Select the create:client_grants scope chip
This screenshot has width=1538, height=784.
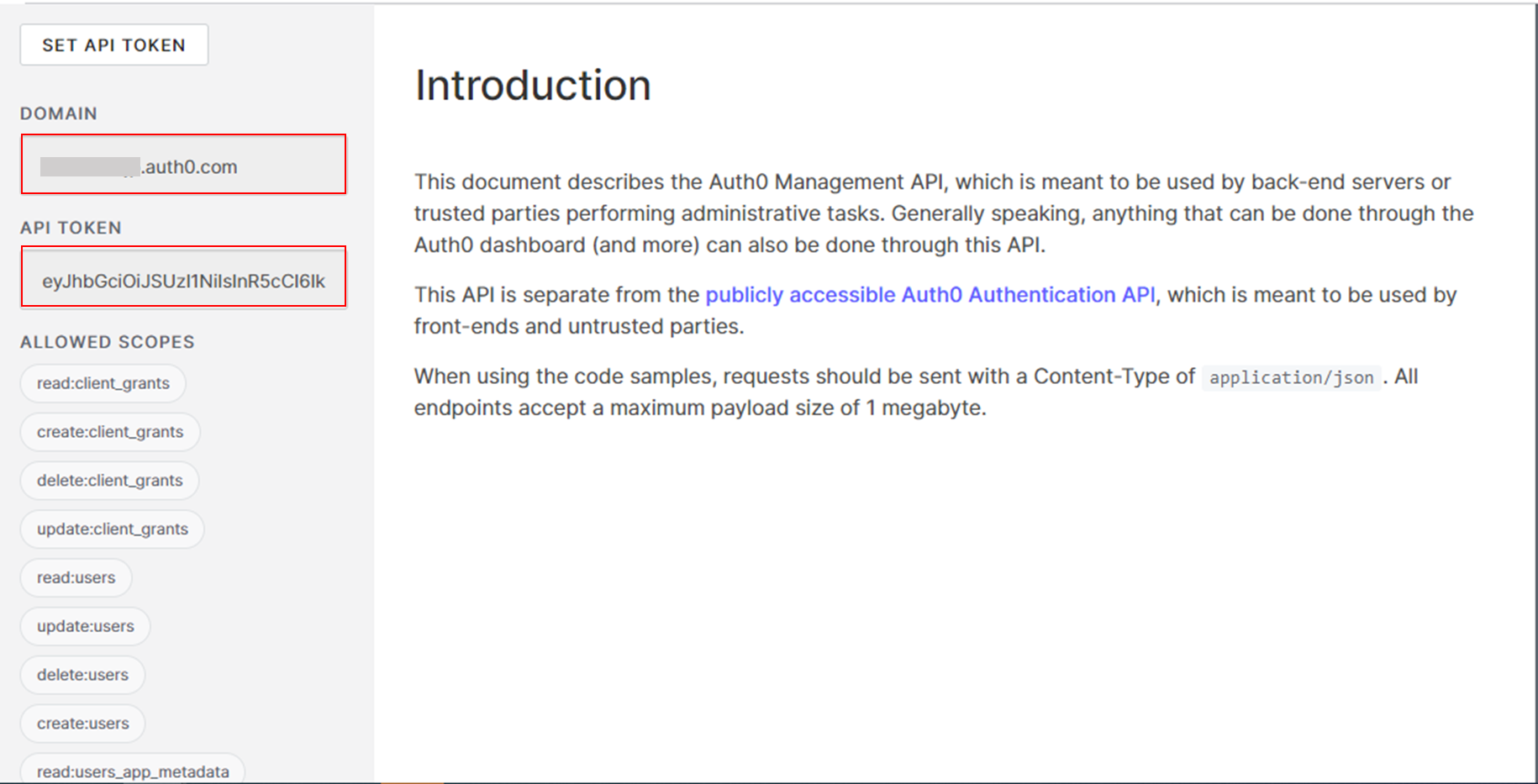[109, 432]
